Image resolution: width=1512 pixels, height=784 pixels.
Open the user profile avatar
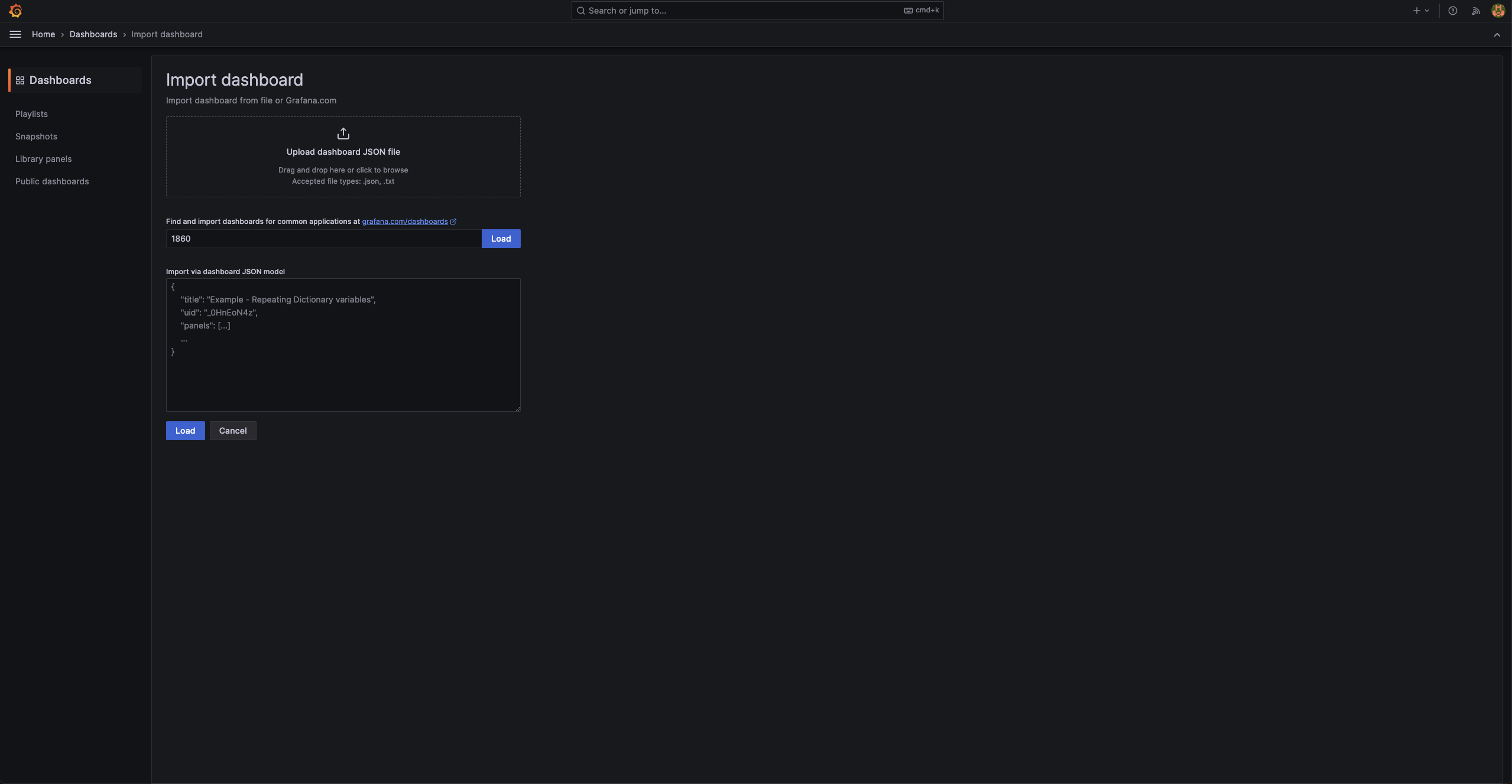[x=1498, y=11]
